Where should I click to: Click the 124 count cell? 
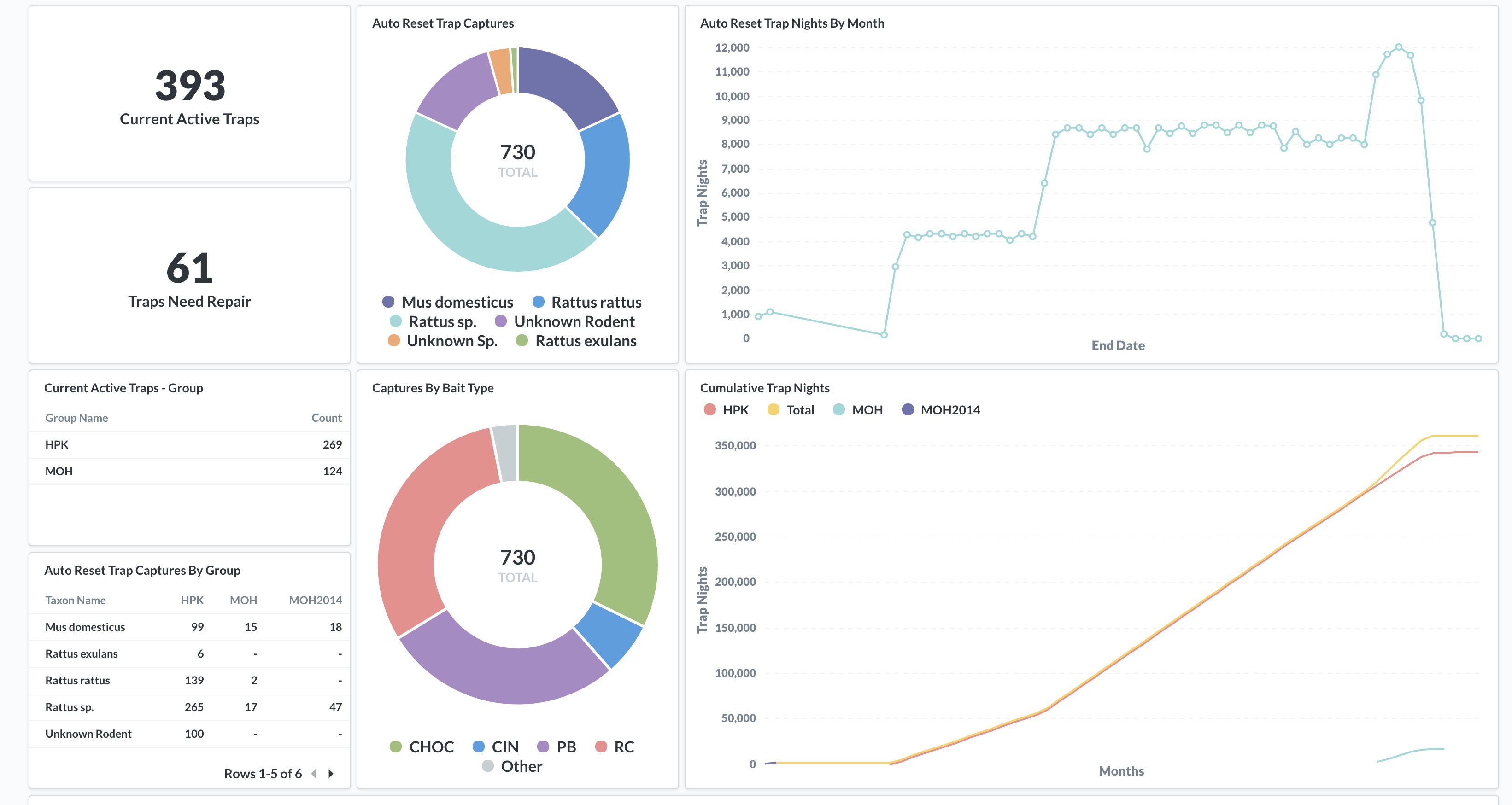coord(332,472)
